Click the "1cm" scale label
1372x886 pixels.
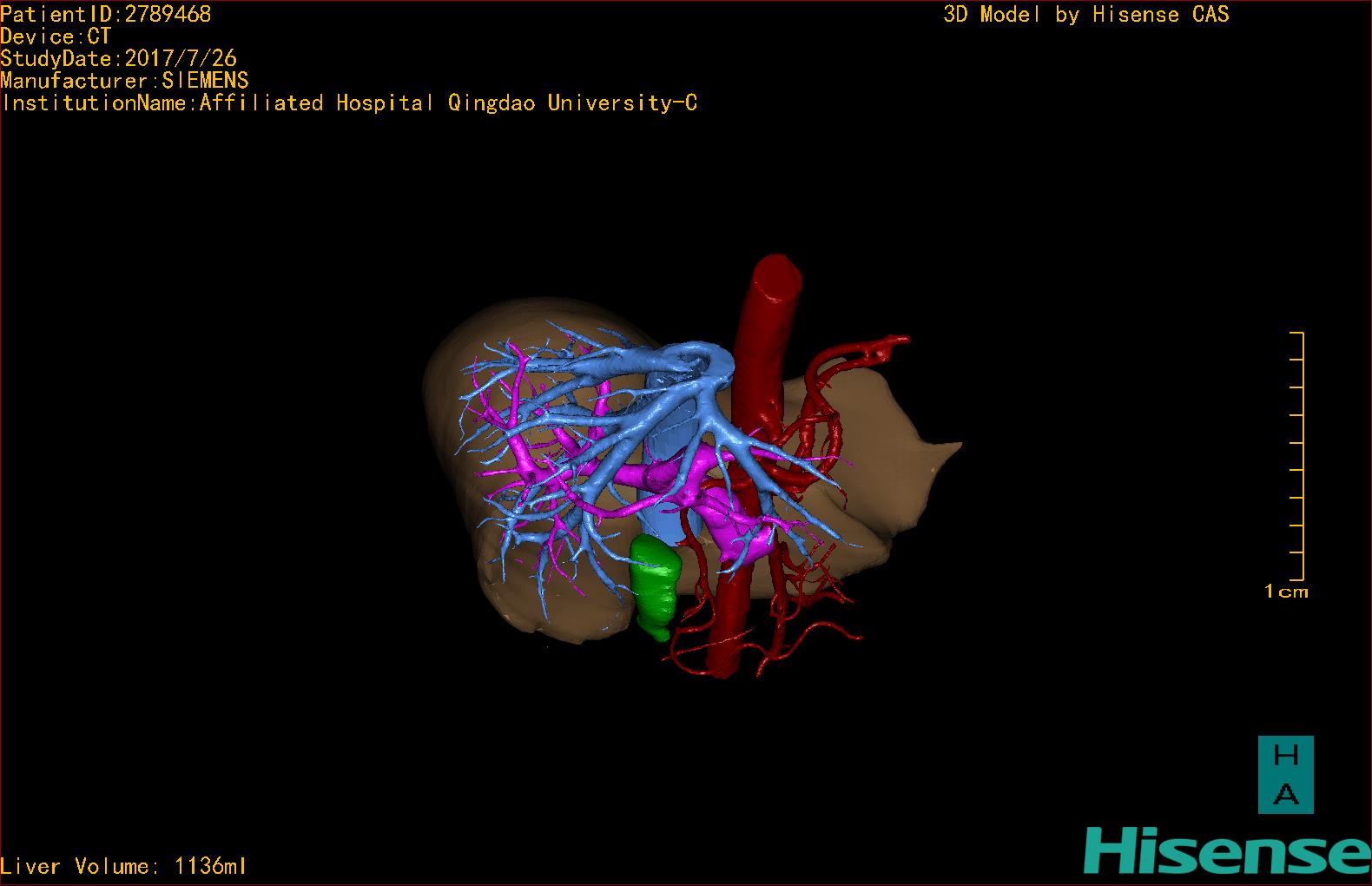click(1286, 592)
